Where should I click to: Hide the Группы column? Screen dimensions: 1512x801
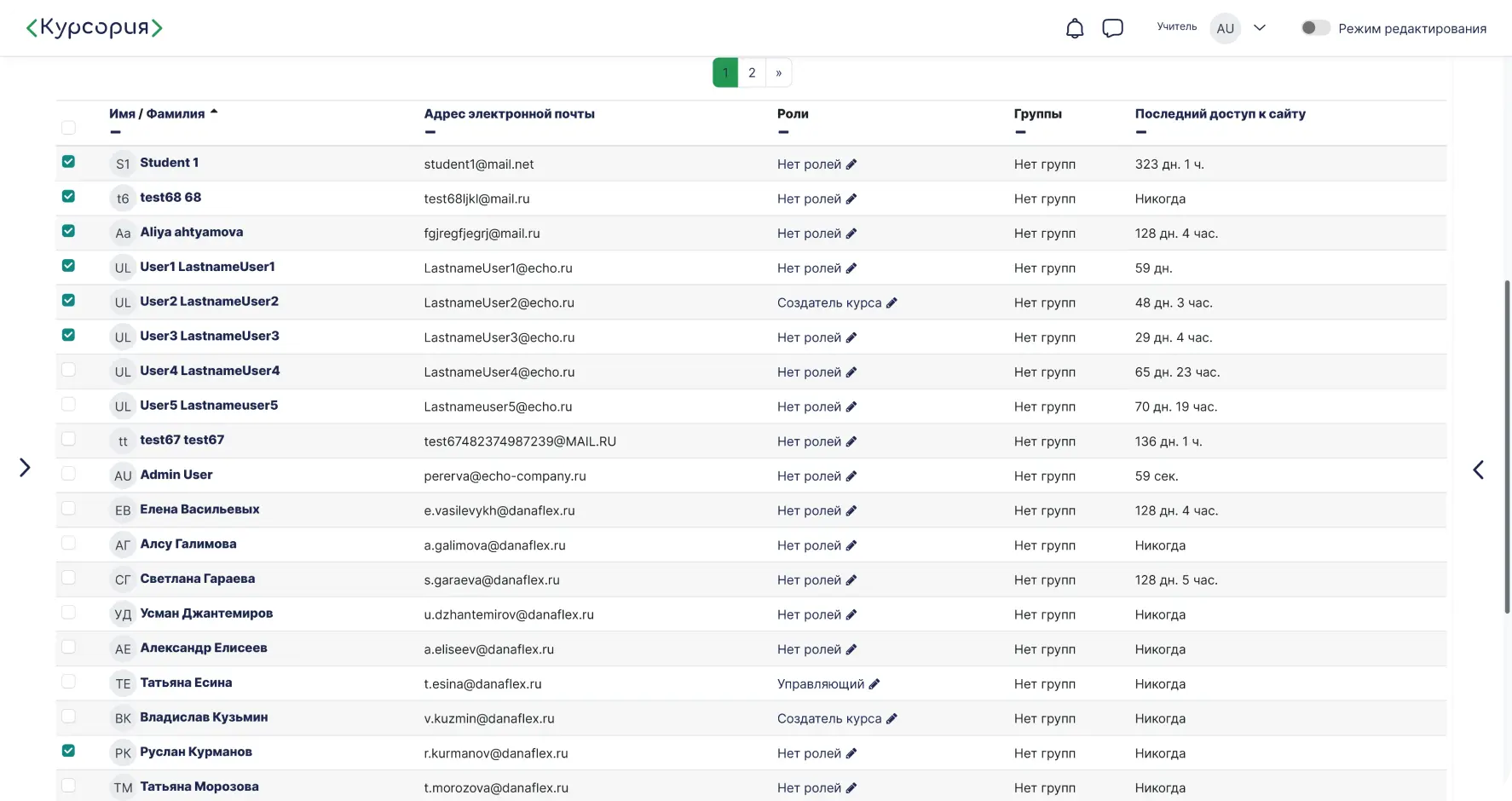coord(1020,132)
